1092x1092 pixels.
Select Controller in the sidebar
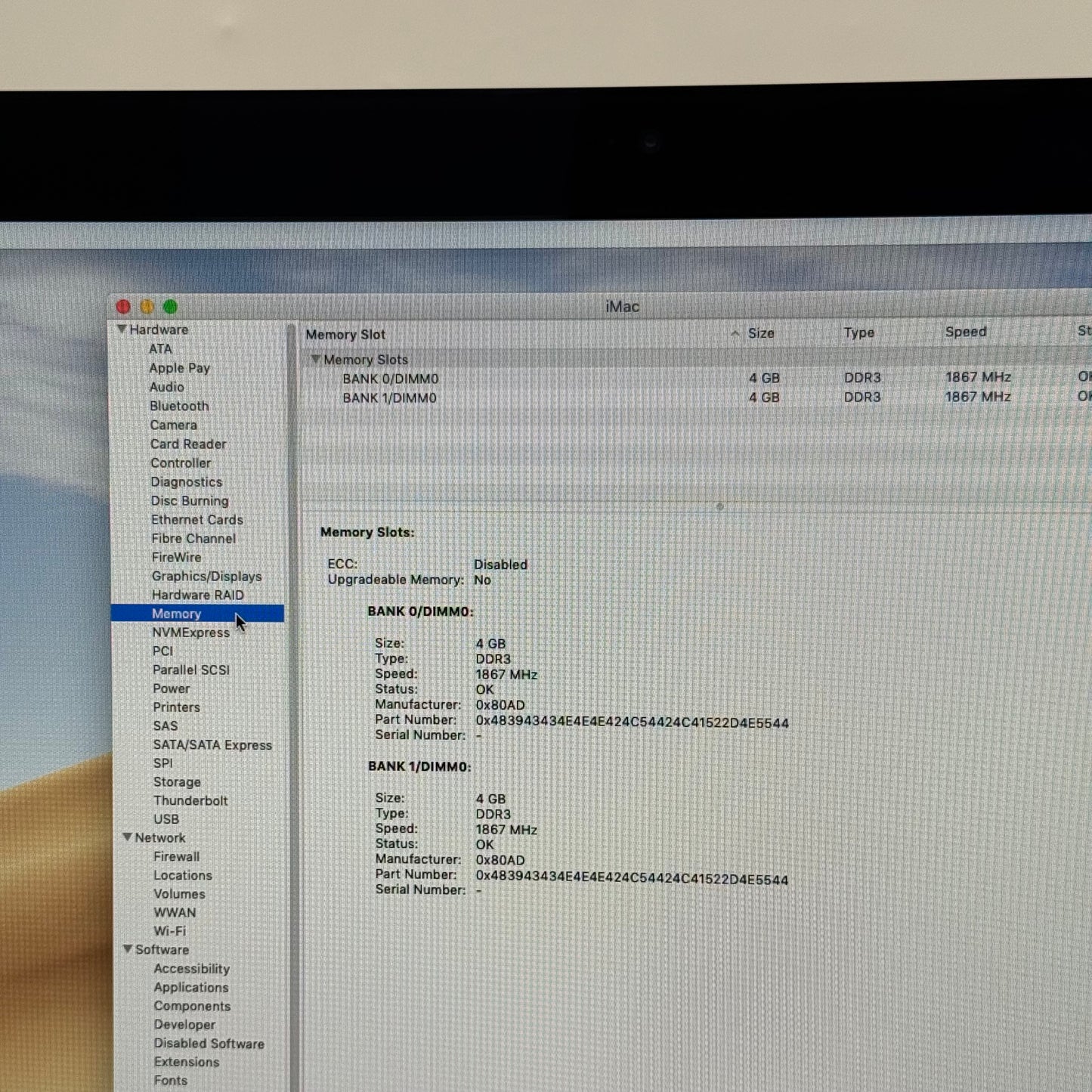(181, 462)
